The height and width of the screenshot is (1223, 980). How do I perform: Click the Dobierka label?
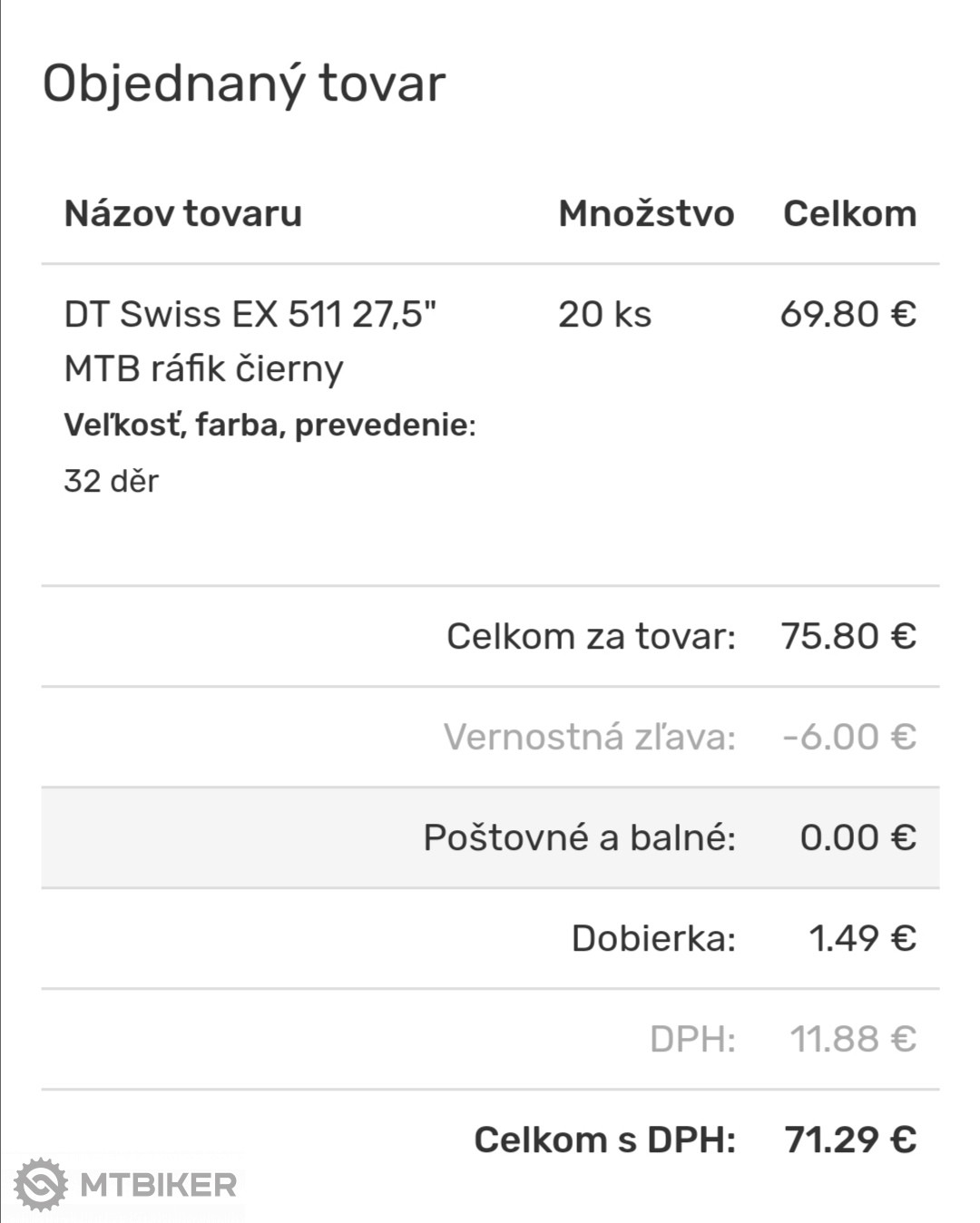(x=653, y=938)
